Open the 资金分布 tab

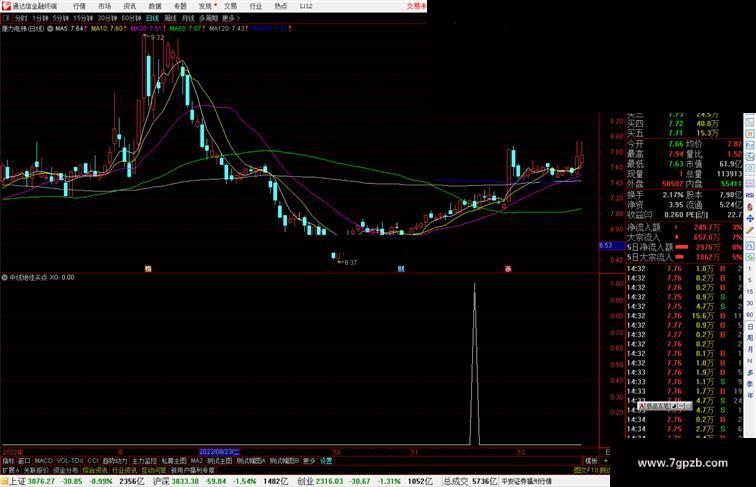pyautogui.click(x=66, y=470)
